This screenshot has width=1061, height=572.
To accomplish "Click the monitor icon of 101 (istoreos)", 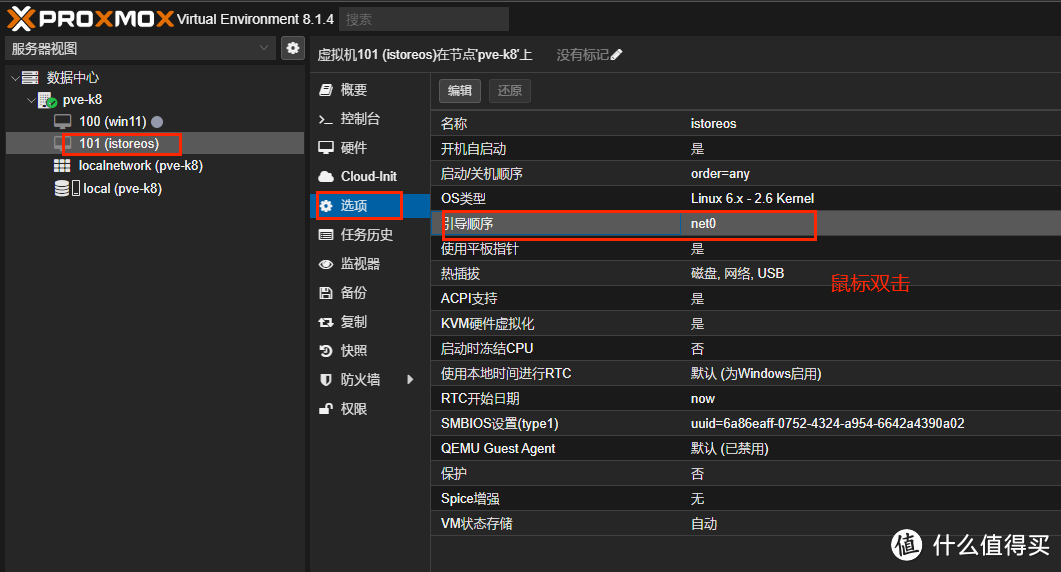I will click(x=62, y=144).
